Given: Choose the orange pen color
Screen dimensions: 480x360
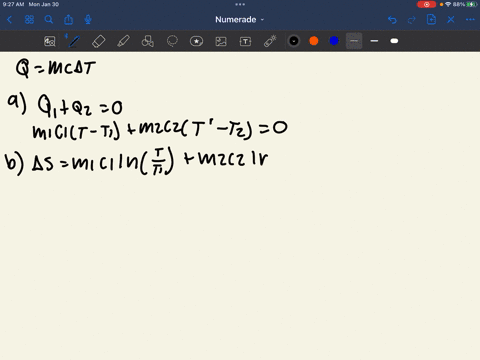Looking at the screenshot, I should [x=314, y=41].
